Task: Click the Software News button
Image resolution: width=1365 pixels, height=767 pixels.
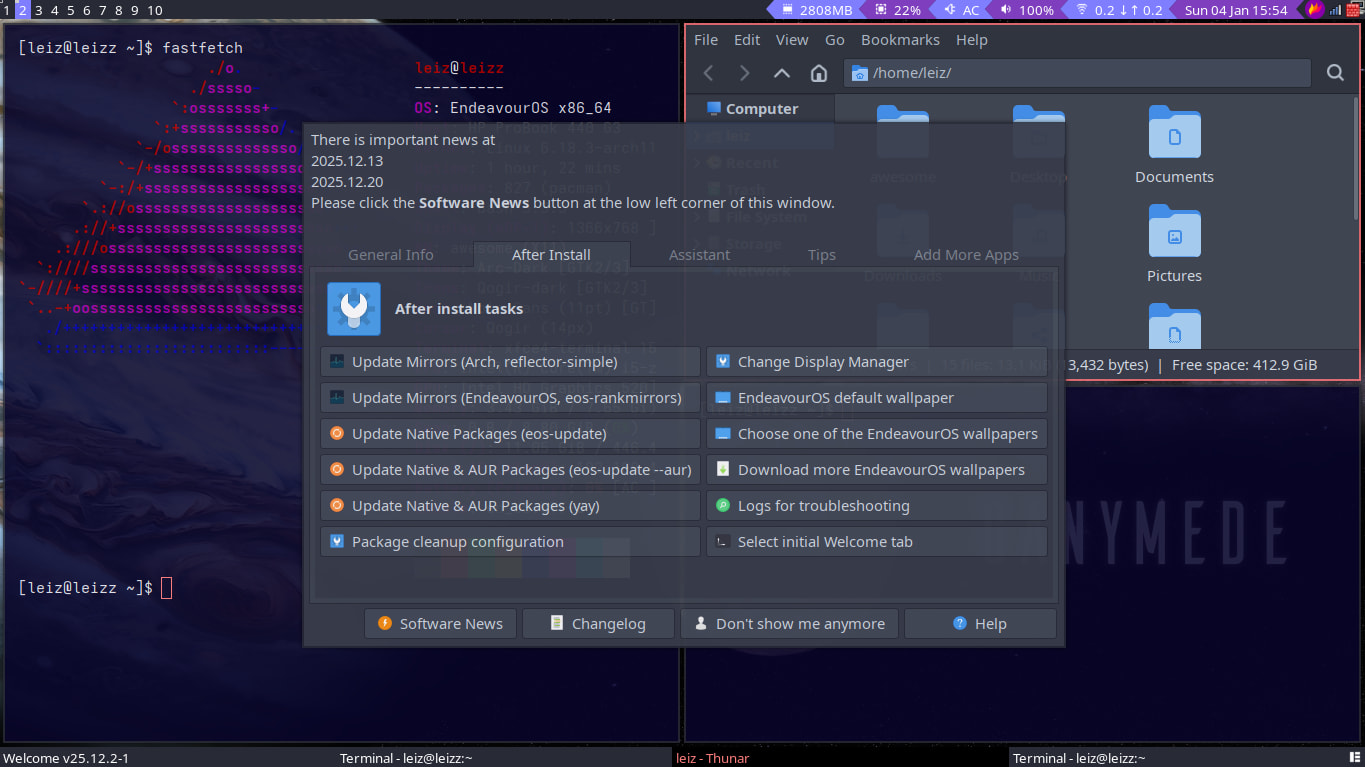Action: pos(440,624)
